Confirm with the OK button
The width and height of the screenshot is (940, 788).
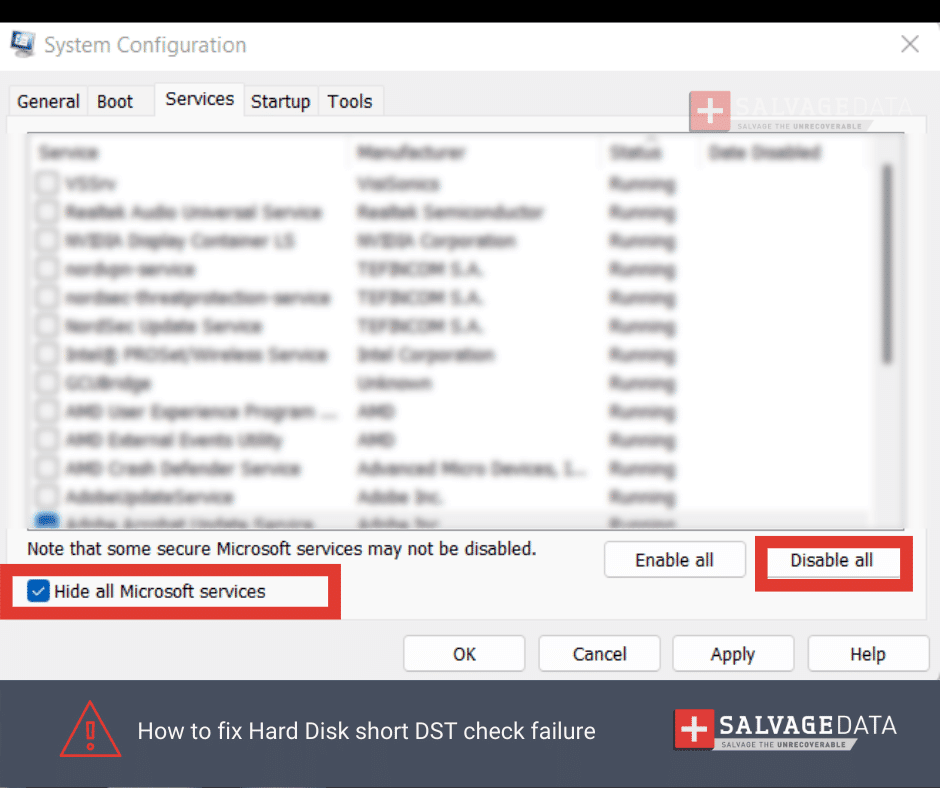pyautogui.click(x=464, y=654)
